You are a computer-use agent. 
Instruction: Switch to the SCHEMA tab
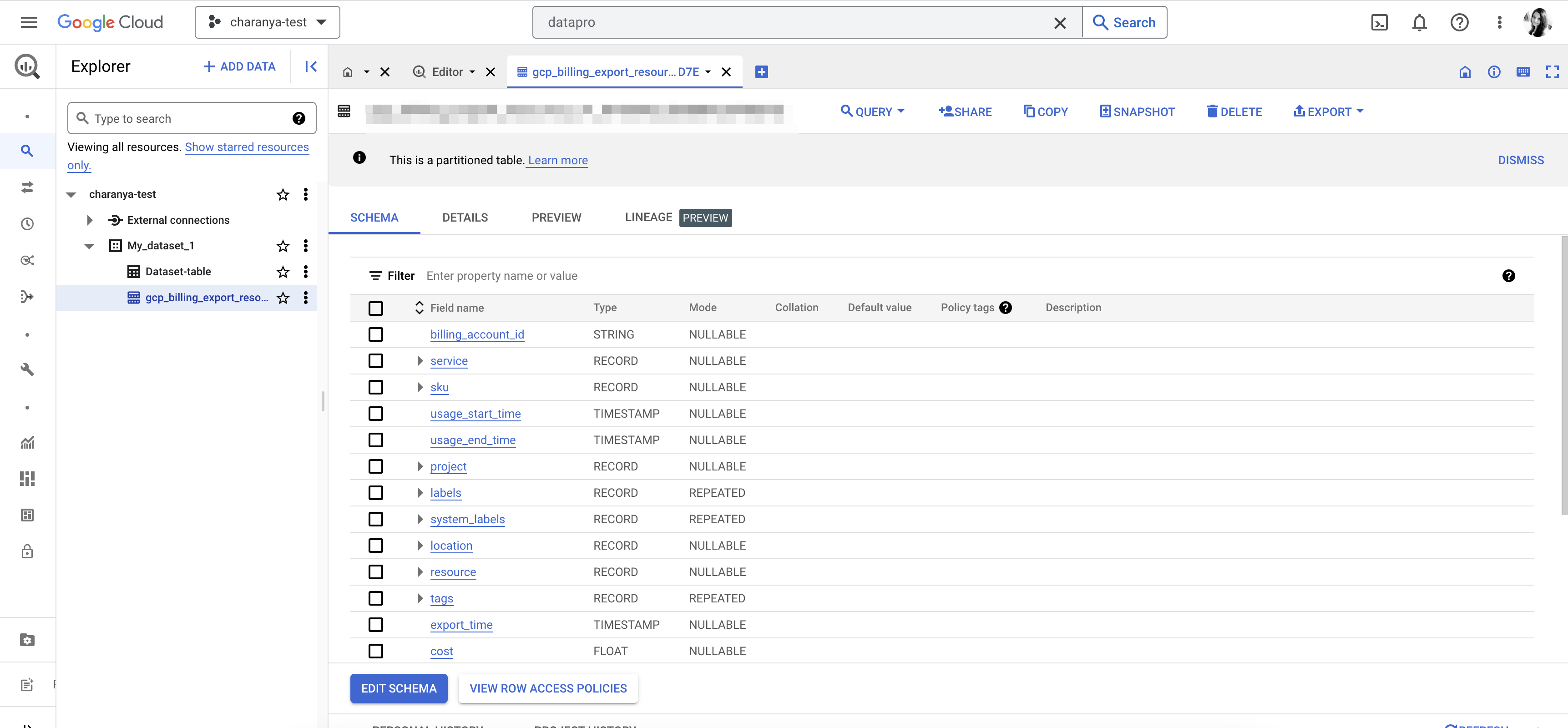pos(374,218)
